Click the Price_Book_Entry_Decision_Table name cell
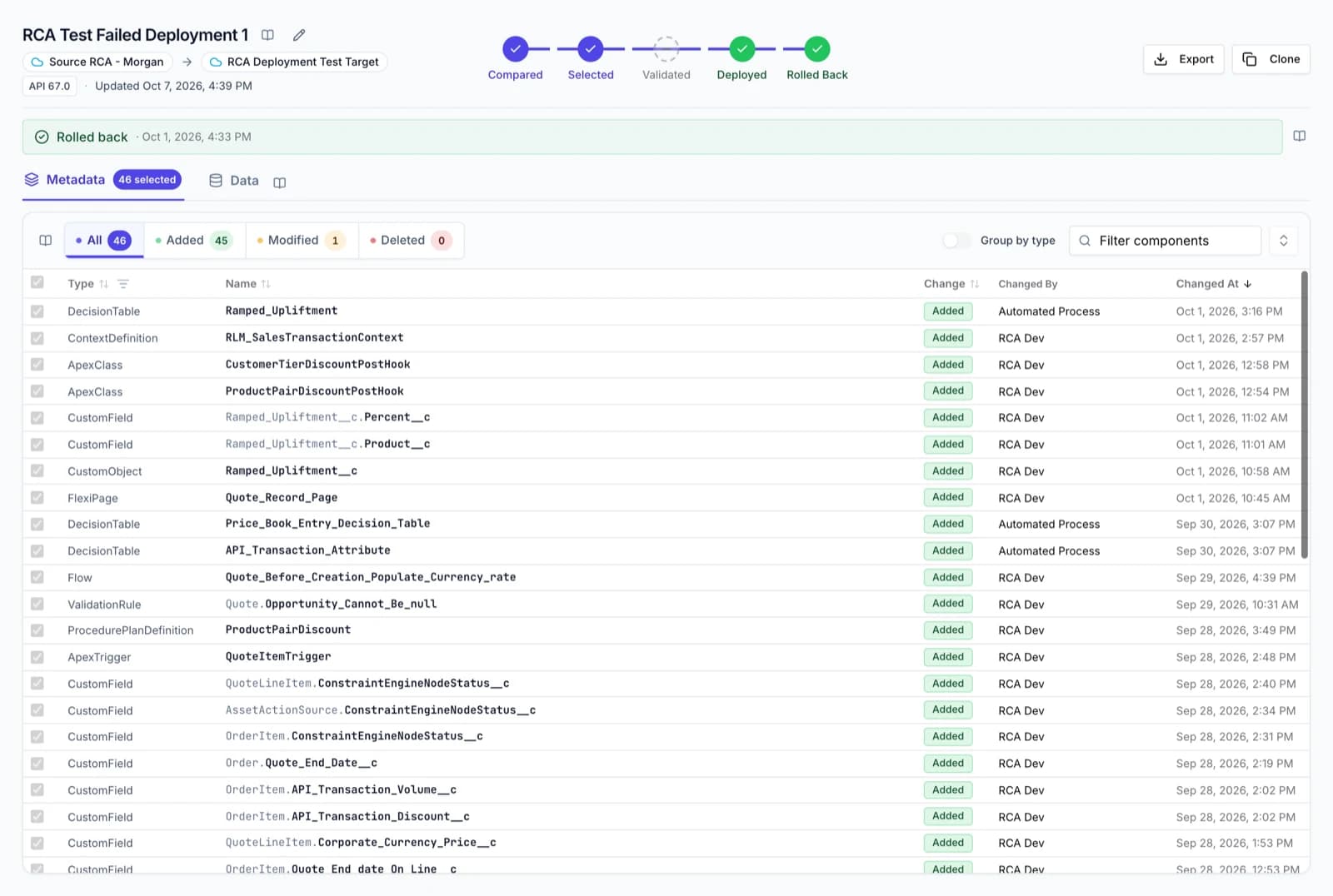1333x896 pixels. click(328, 524)
